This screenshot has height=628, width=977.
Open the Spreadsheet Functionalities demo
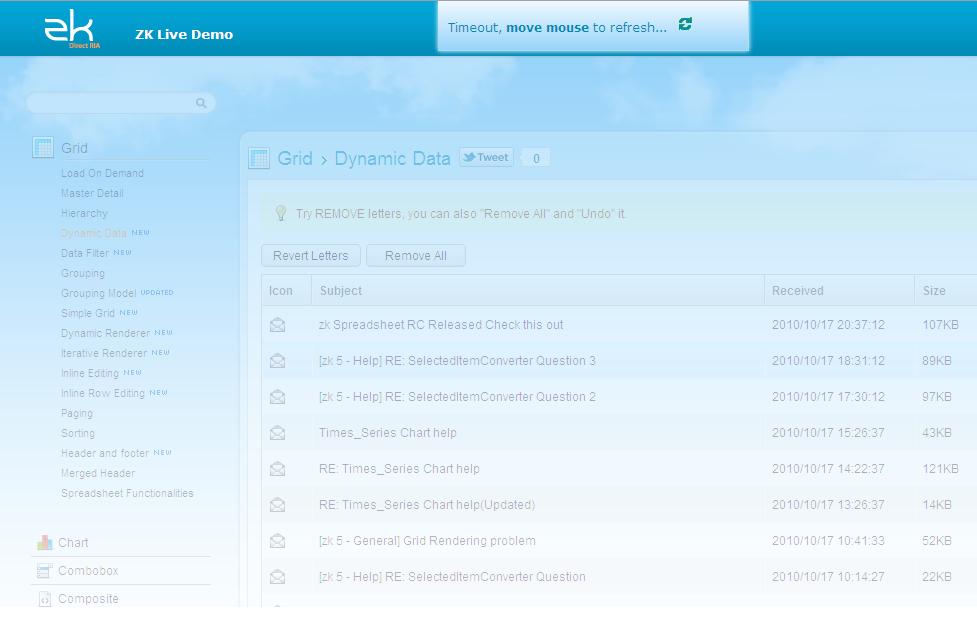[127, 493]
